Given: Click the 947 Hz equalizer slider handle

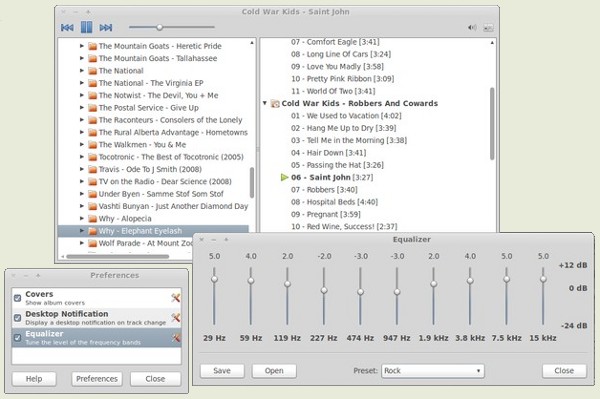Looking at the screenshot, I should click(x=397, y=292).
